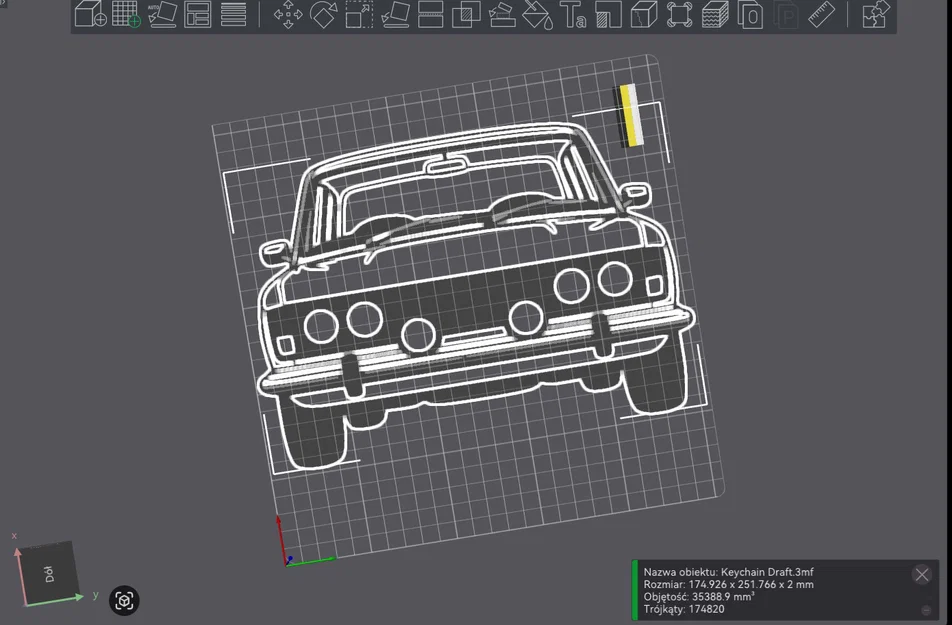Toggle the orbit view mode control
Screen dimensions: 952x625
tap(122, 600)
